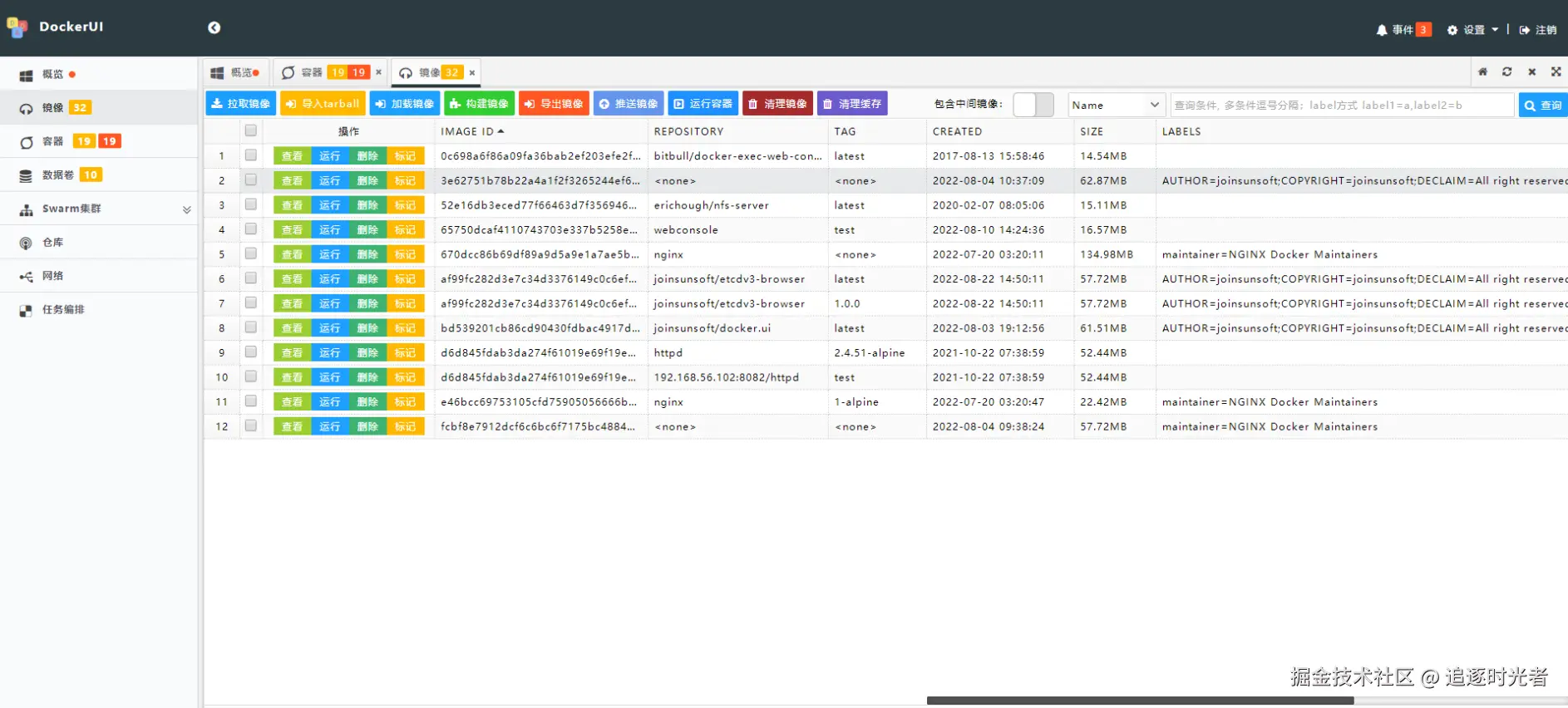Open 仓库 registry in sidebar
This screenshot has height=708, width=1568.
99,242
